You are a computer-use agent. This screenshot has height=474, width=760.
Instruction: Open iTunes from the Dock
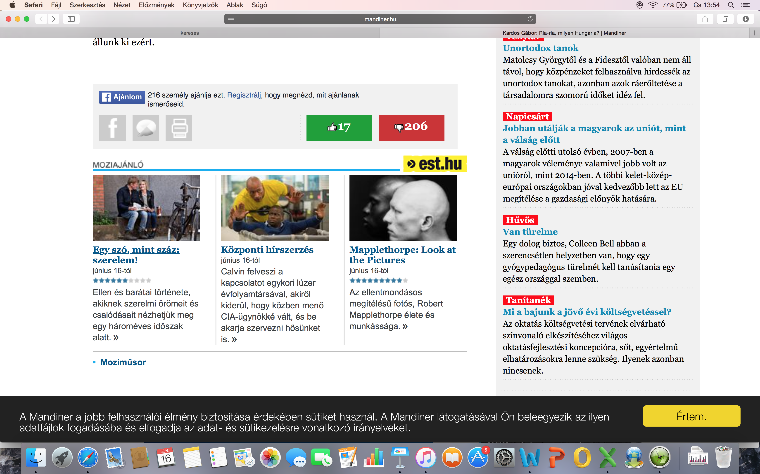tap(426, 458)
